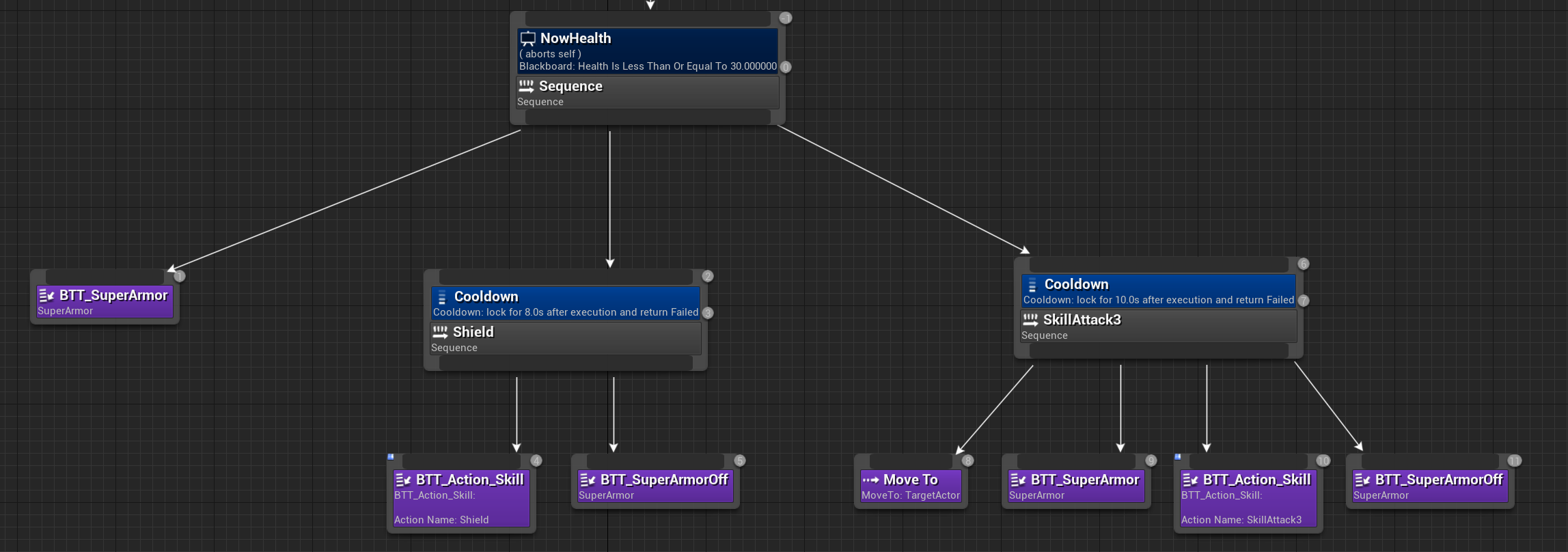Click the task icon on BTT_SuperArmorOff node 5
The width and height of the screenshot is (1568, 552).
[588, 480]
